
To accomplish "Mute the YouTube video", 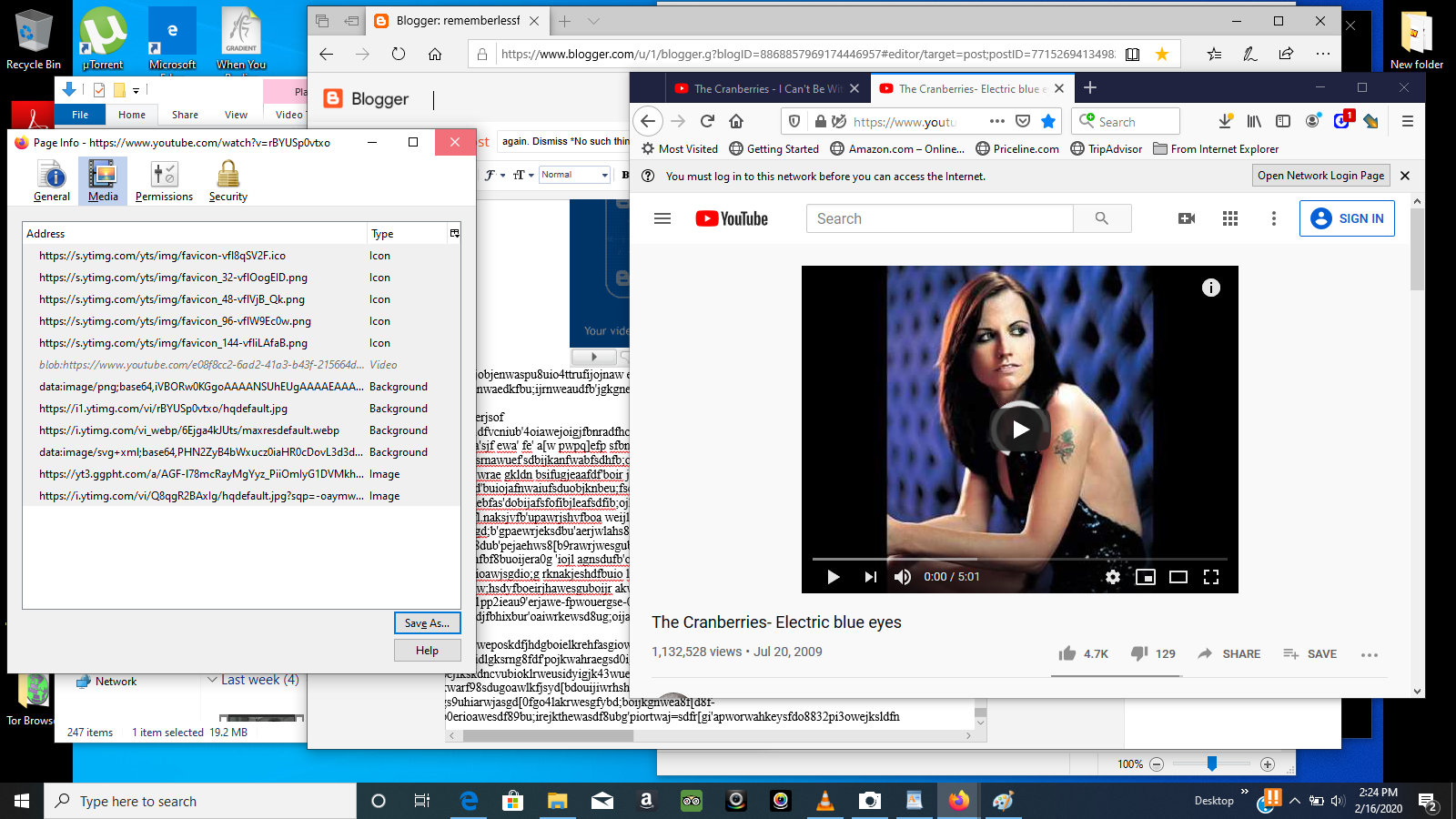I will click(903, 577).
